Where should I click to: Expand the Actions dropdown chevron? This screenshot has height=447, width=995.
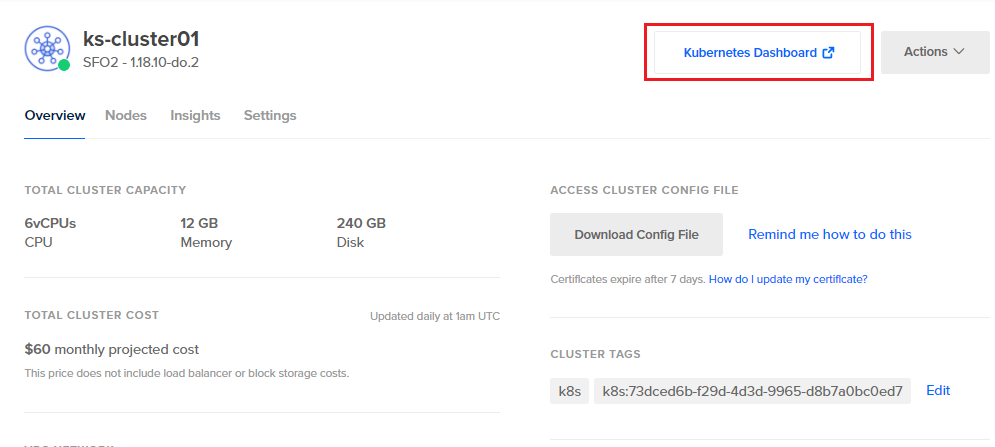click(x=958, y=51)
